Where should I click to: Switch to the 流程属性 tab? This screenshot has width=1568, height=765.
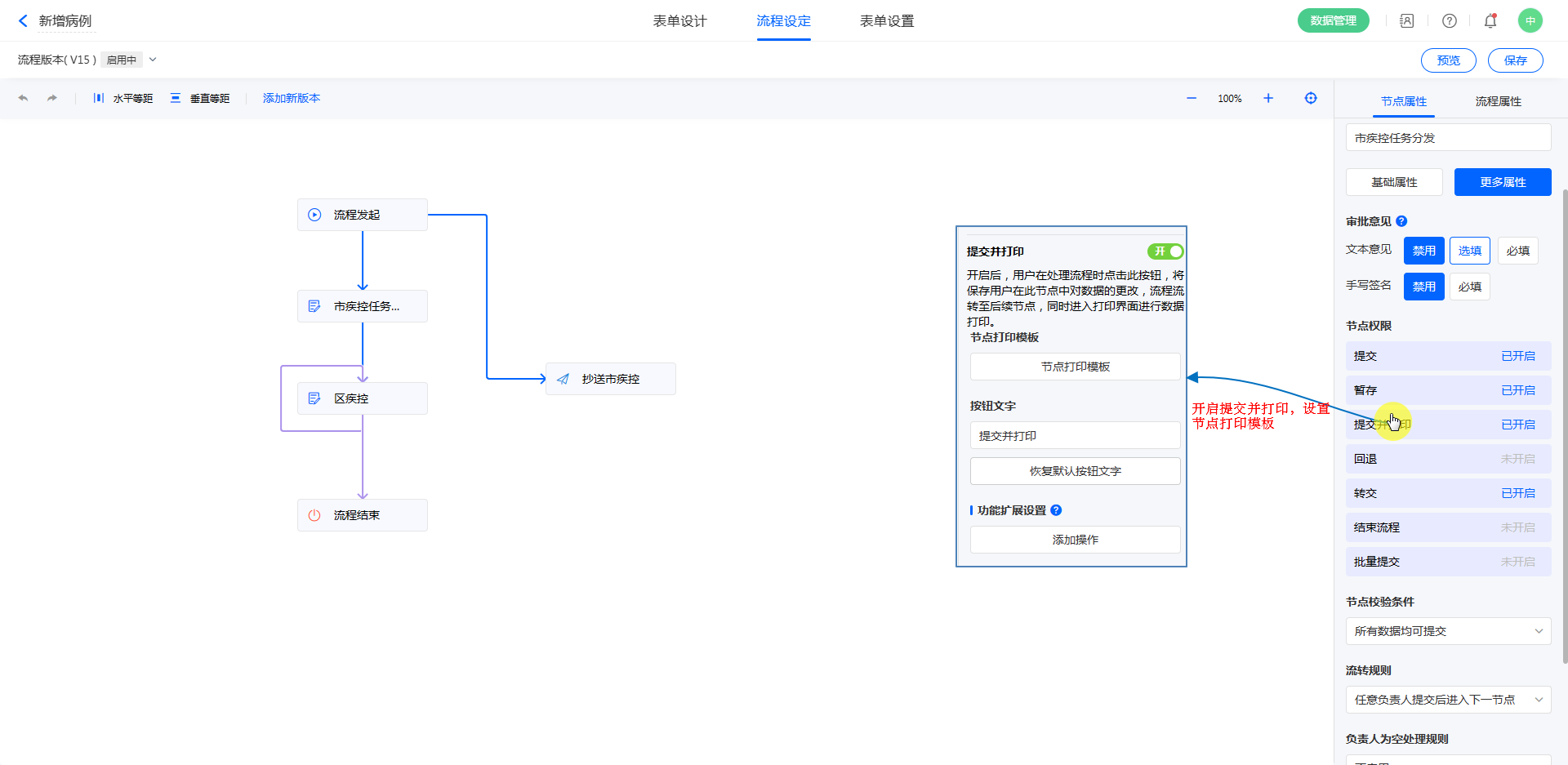tap(1498, 101)
